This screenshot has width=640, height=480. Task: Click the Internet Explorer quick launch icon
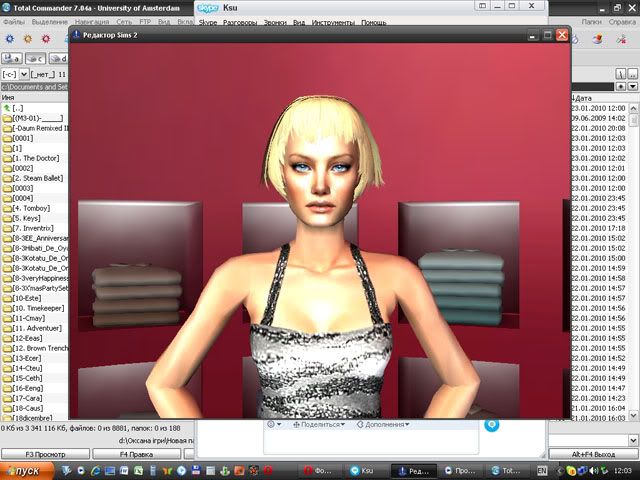coord(96,471)
